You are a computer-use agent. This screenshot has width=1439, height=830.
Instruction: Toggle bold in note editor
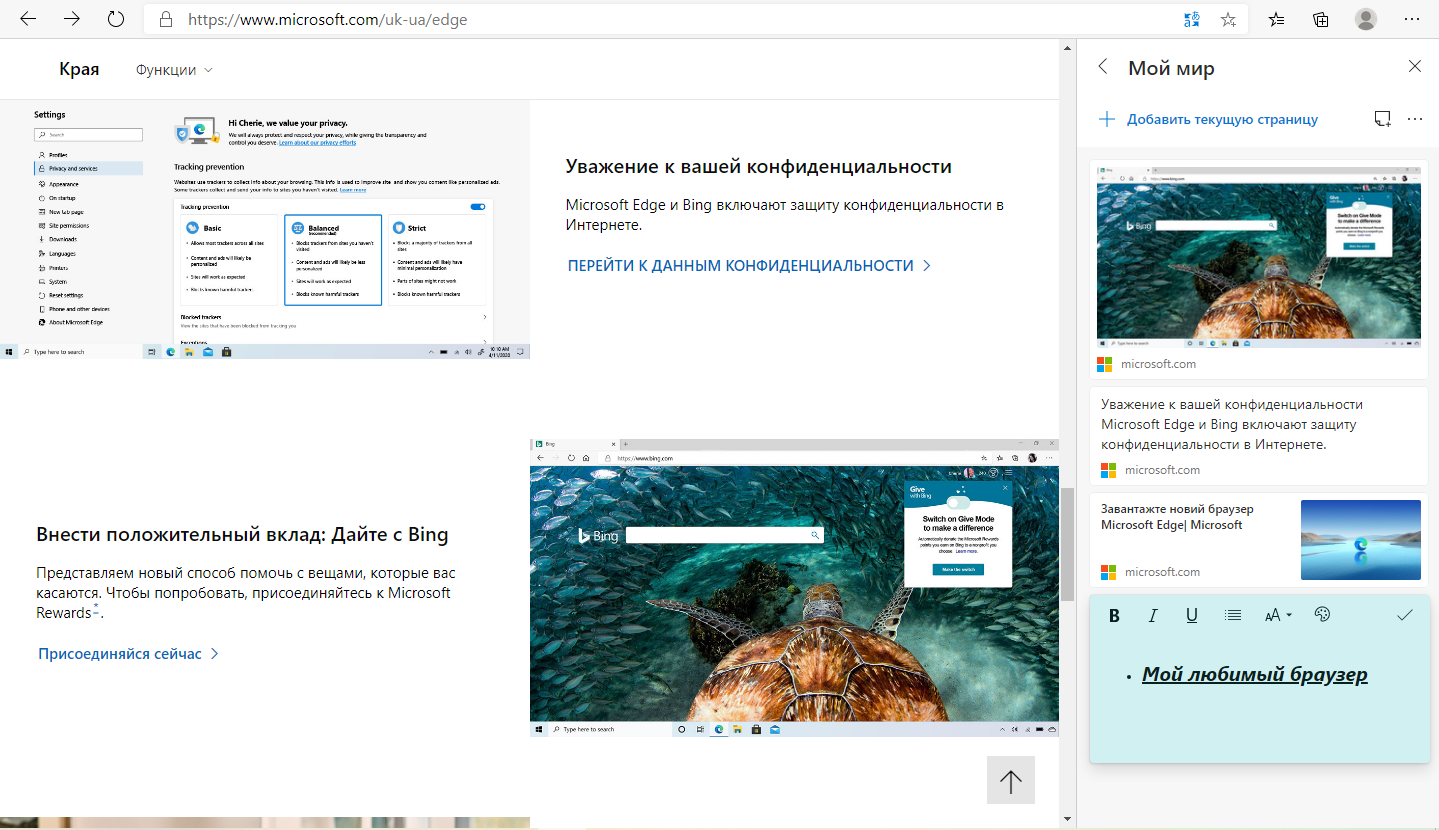click(x=1114, y=616)
